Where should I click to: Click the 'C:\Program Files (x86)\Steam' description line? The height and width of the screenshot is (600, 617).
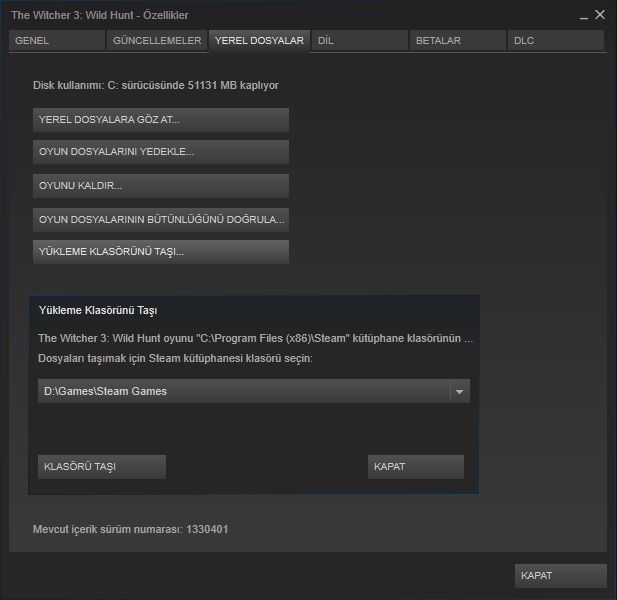click(255, 338)
